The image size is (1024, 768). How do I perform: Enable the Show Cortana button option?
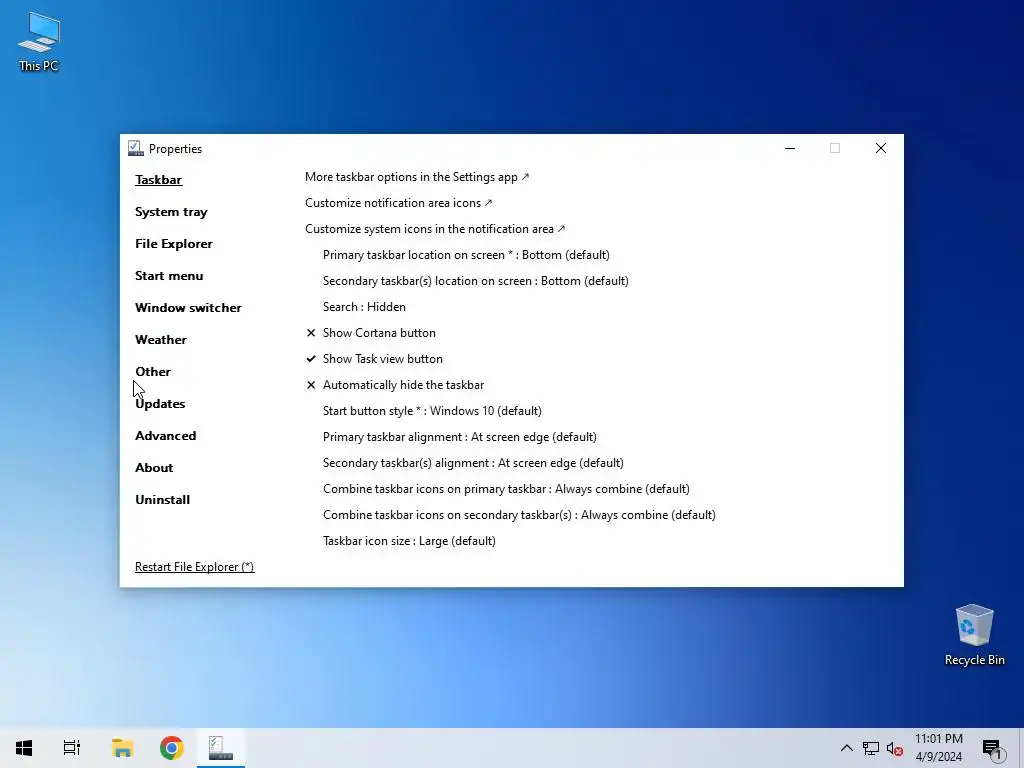371,333
